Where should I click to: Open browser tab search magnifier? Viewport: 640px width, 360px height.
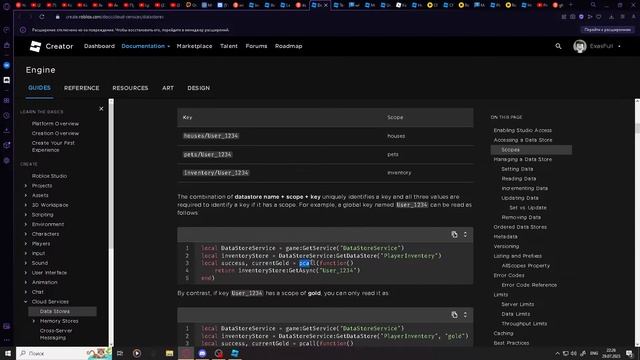tap(593, 5)
